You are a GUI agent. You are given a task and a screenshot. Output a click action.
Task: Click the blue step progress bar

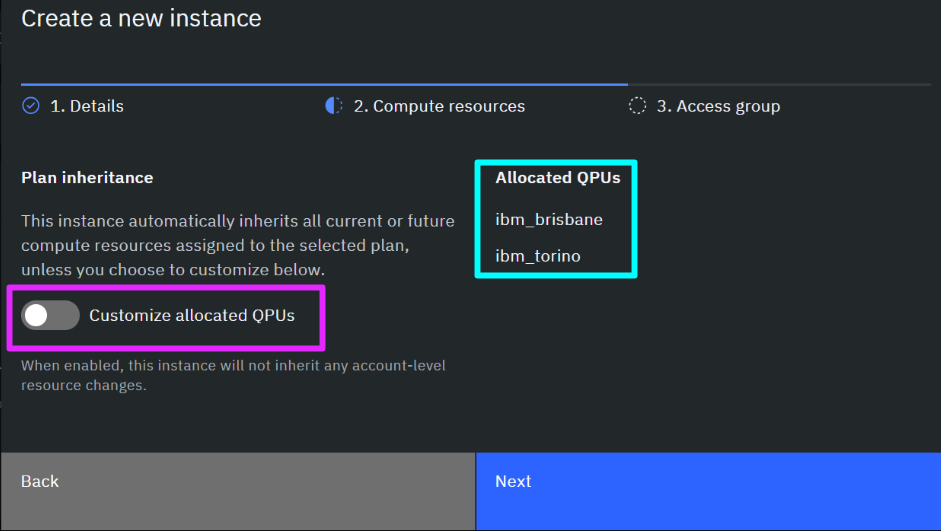325,85
